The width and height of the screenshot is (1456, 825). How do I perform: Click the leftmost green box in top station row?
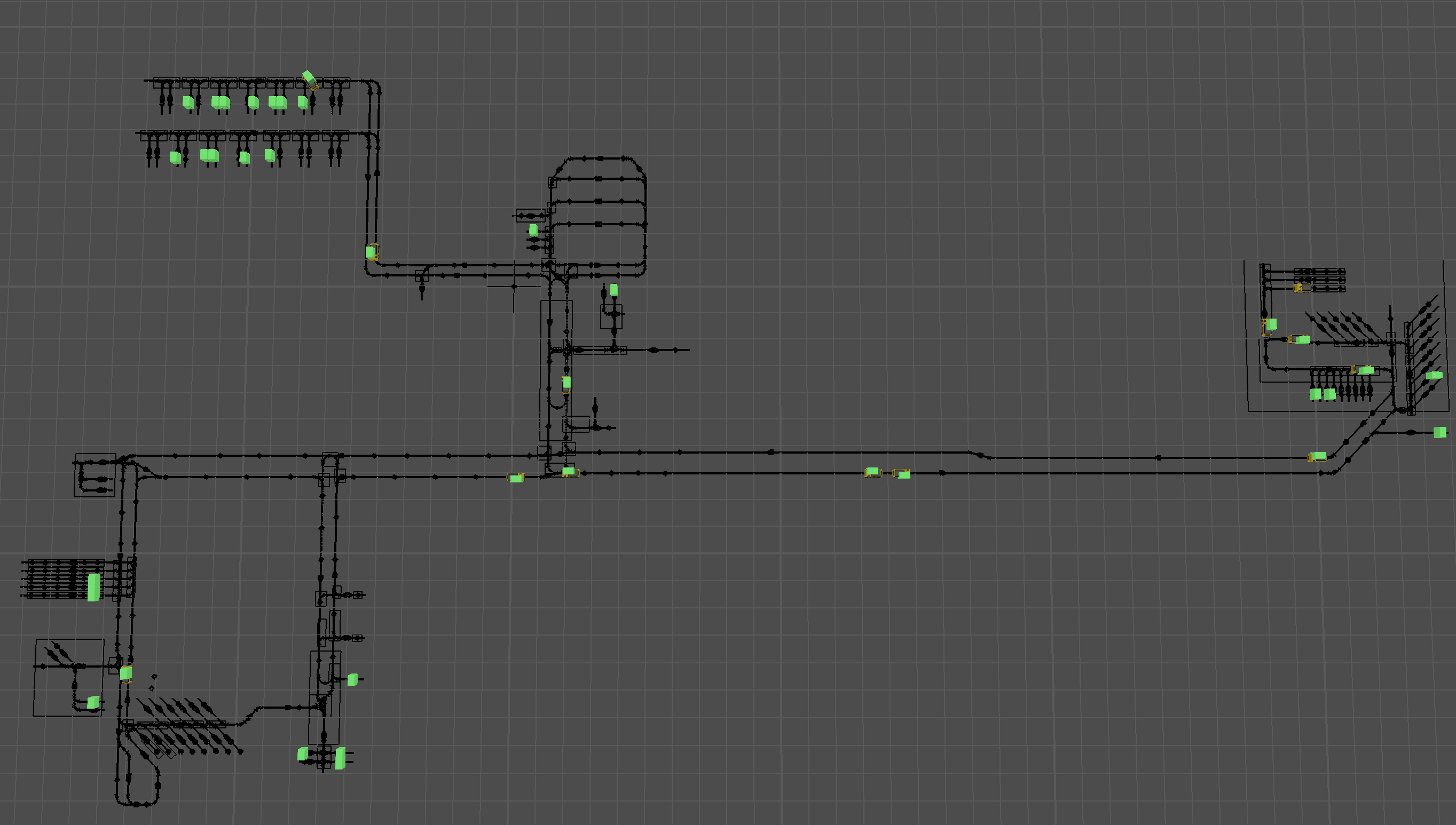pyautogui.click(x=188, y=102)
